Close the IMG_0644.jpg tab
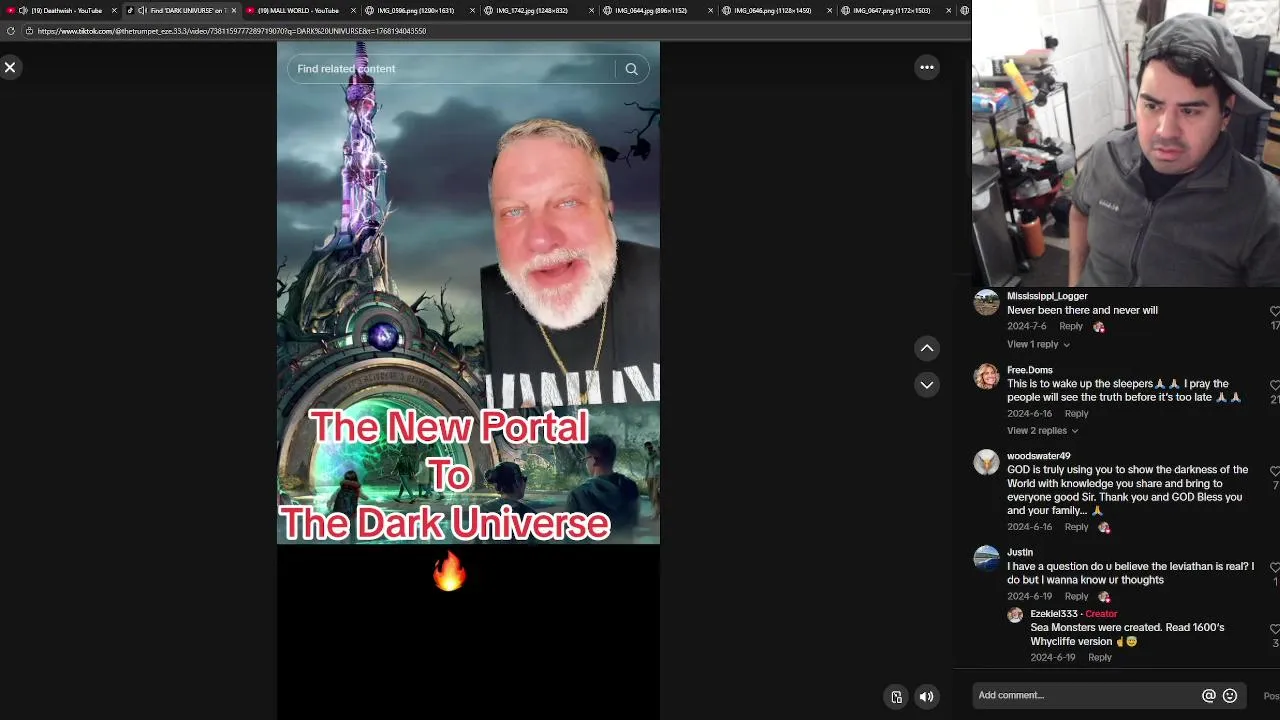This screenshot has height=720, width=1280. [711, 10]
